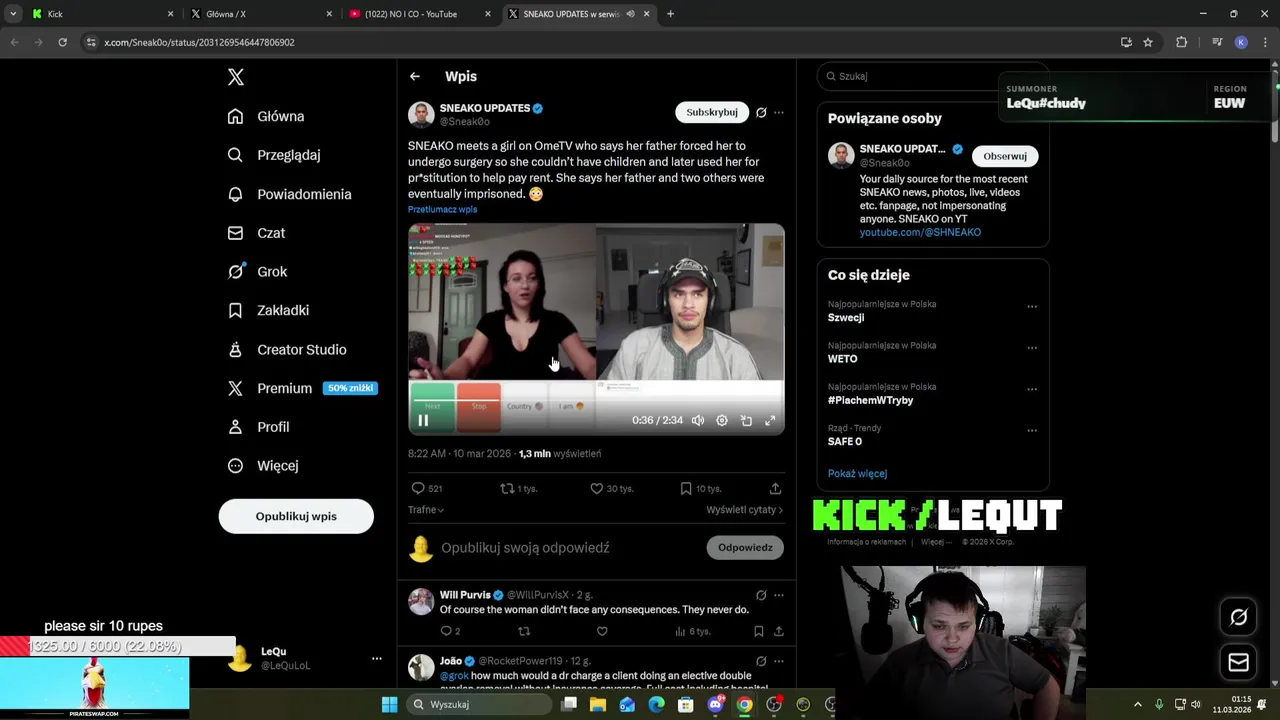1280x720 pixels.
Task: Click the Odpowiedz button
Action: pyautogui.click(x=745, y=548)
